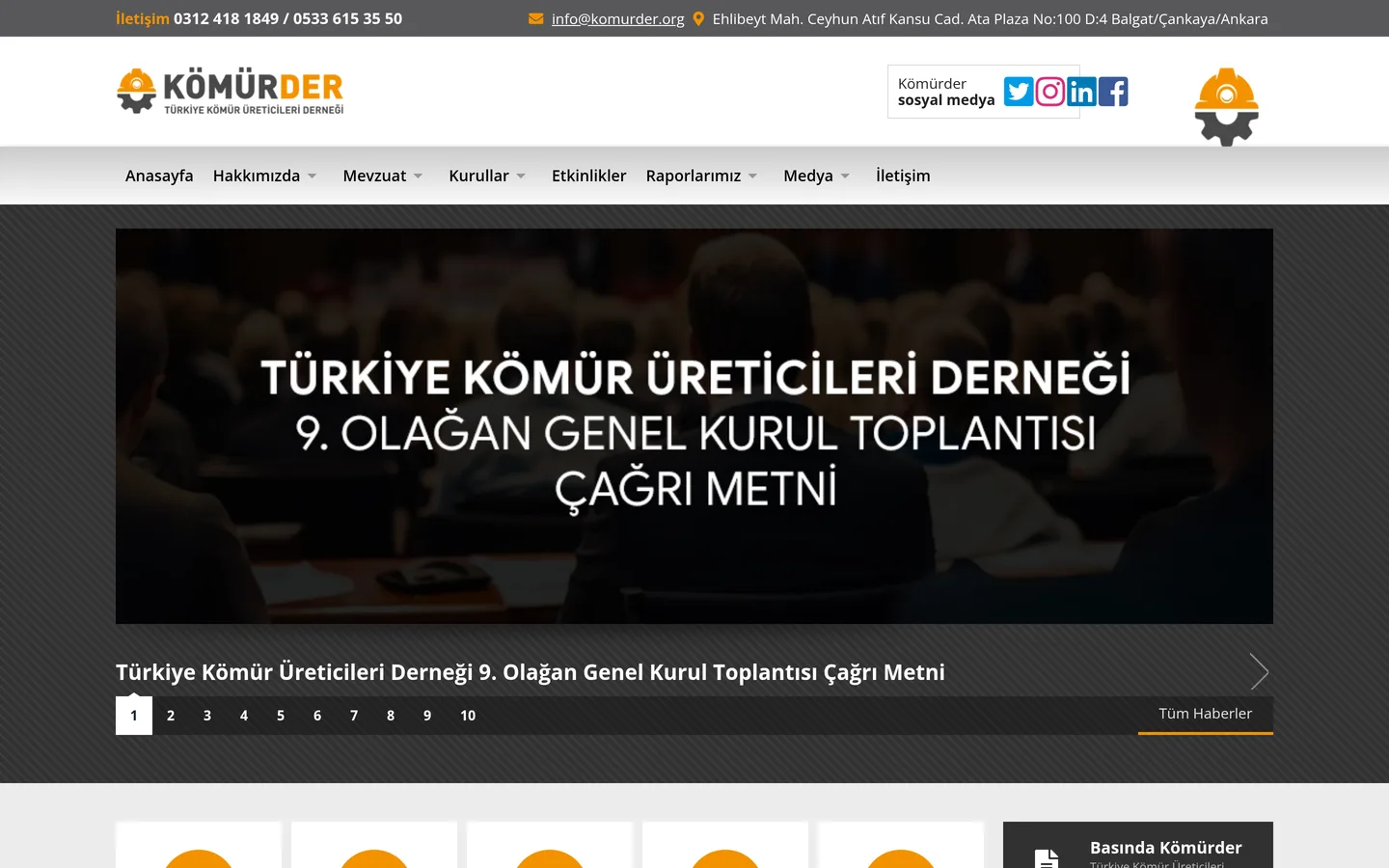1389x868 pixels.
Task: Select slide 9 in the pager
Action: [x=427, y=716]
